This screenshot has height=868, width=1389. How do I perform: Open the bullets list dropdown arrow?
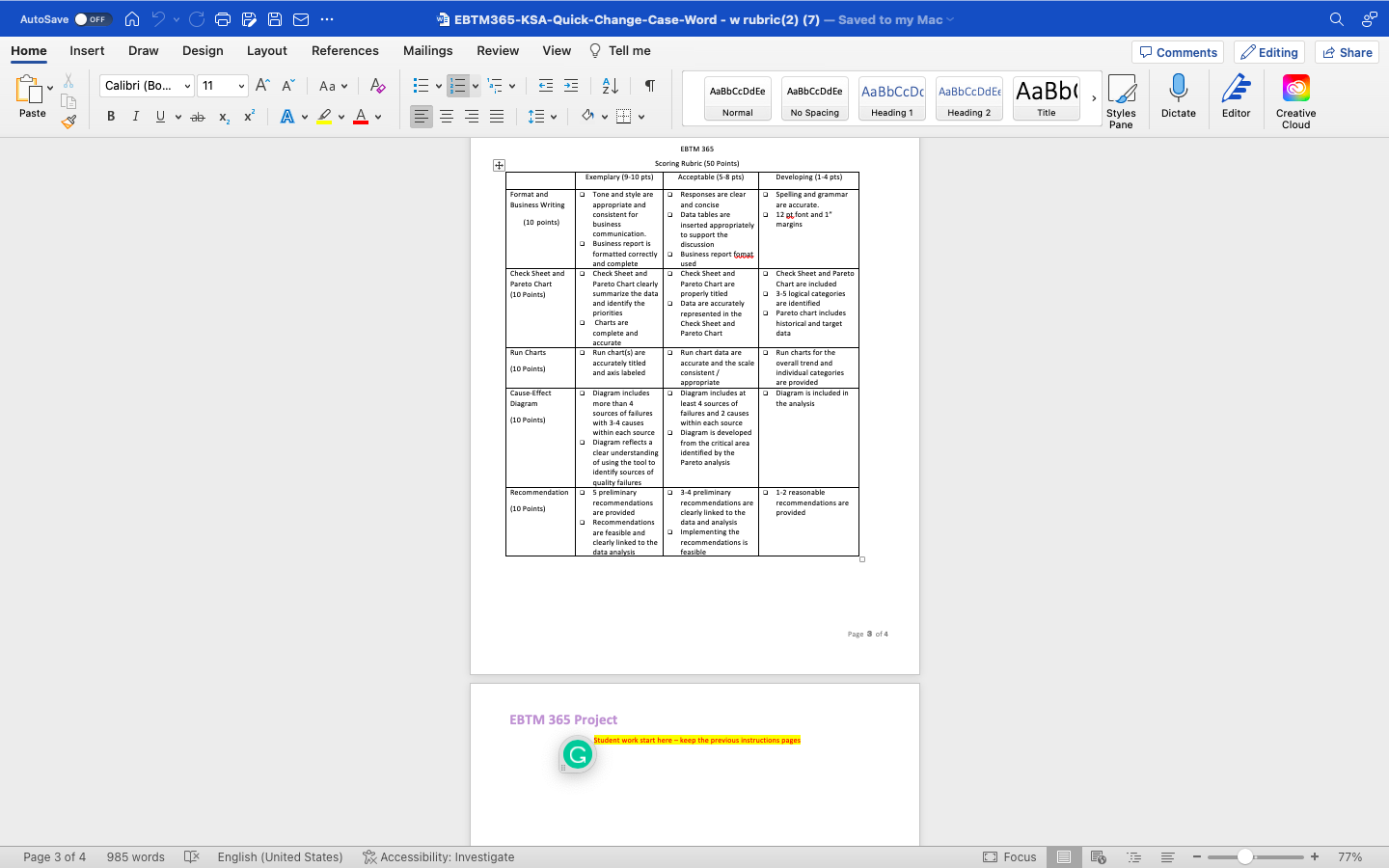[439, 86]
